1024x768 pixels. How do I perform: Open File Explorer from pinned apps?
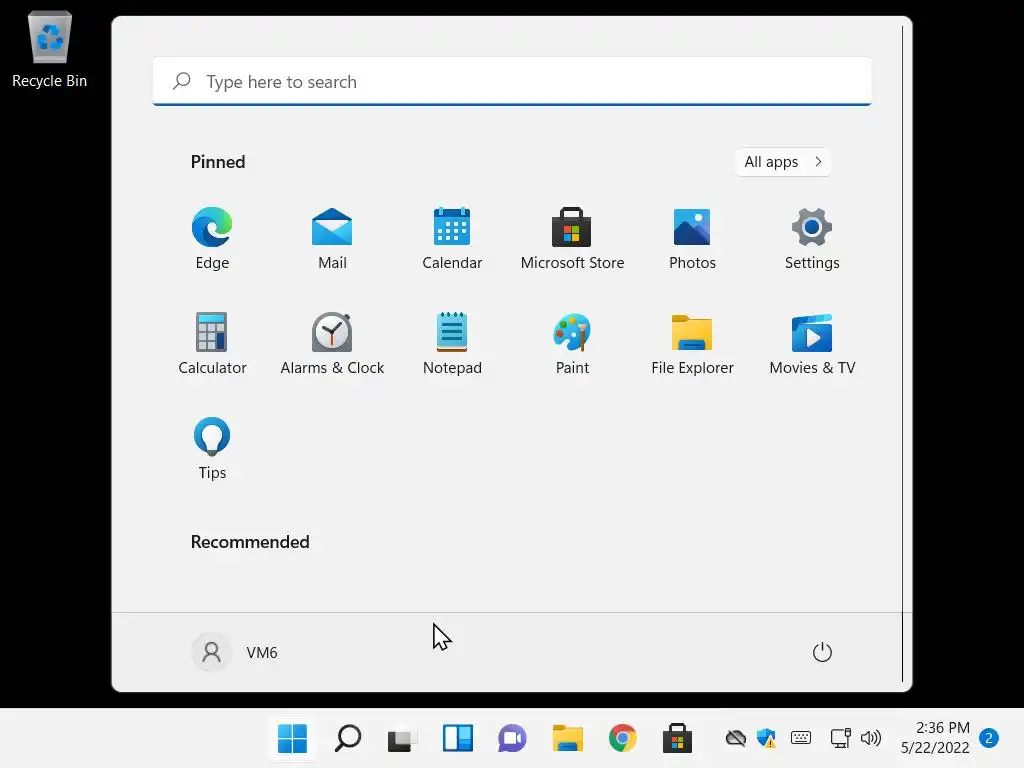[x=692, y=344]
